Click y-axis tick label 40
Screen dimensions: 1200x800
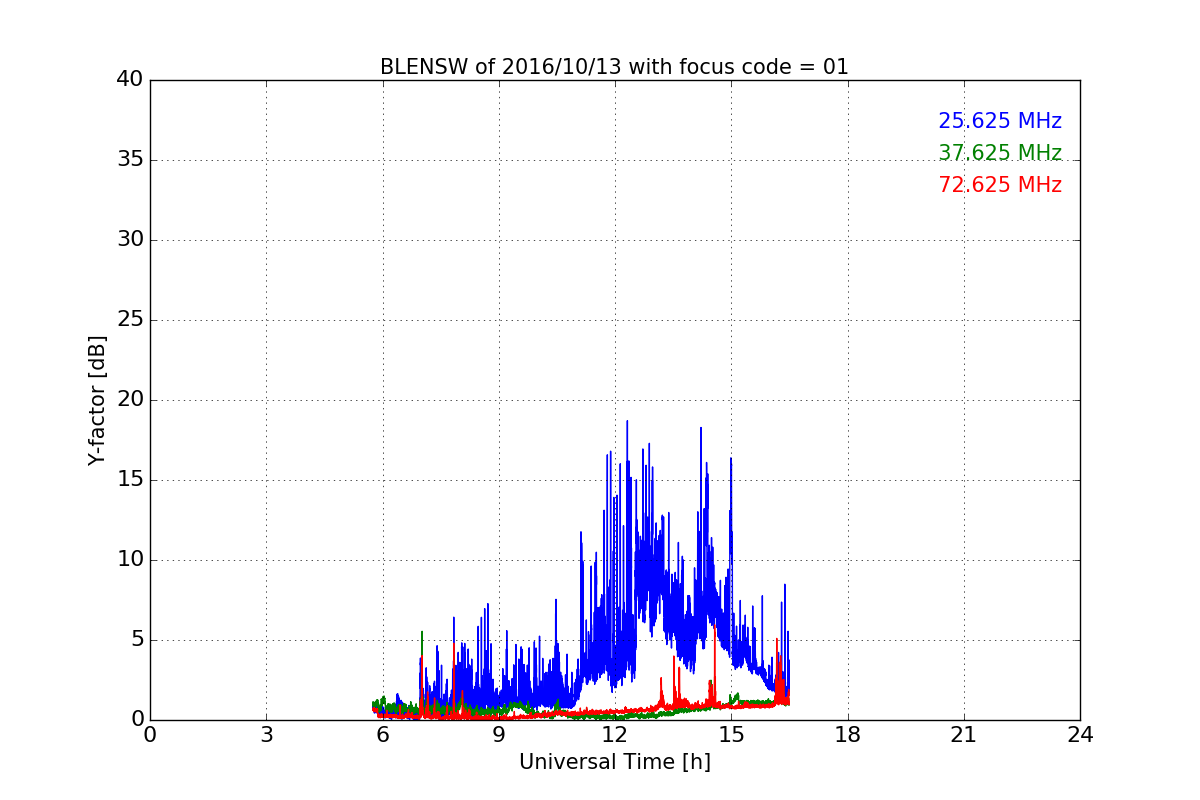point(130,80)
